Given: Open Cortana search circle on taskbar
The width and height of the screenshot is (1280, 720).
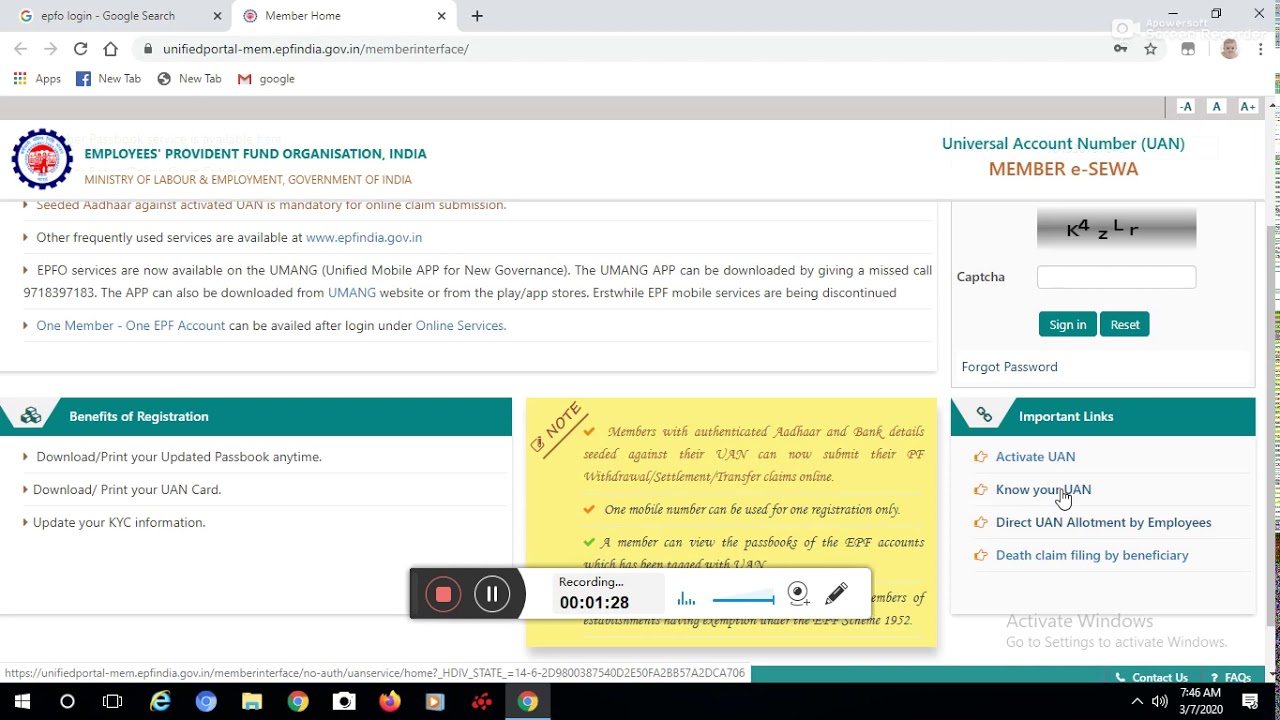Looking at the screenshot, I should (x=67, y=702).
